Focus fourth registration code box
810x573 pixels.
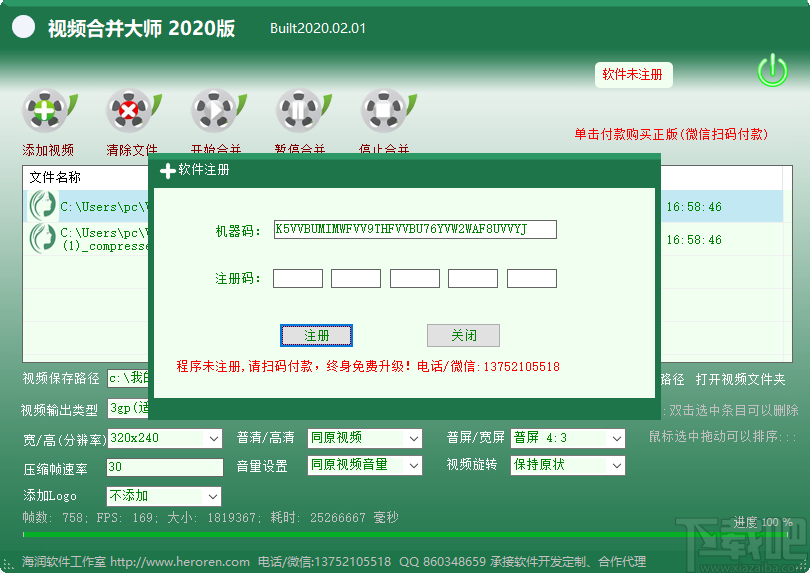[473, 278]
